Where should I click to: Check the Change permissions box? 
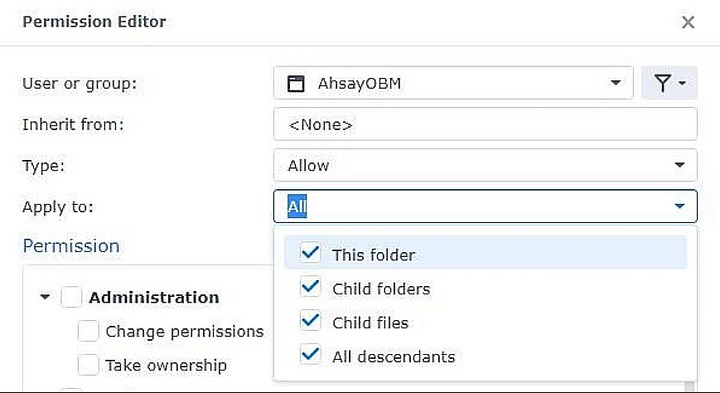tap(88, 331)
